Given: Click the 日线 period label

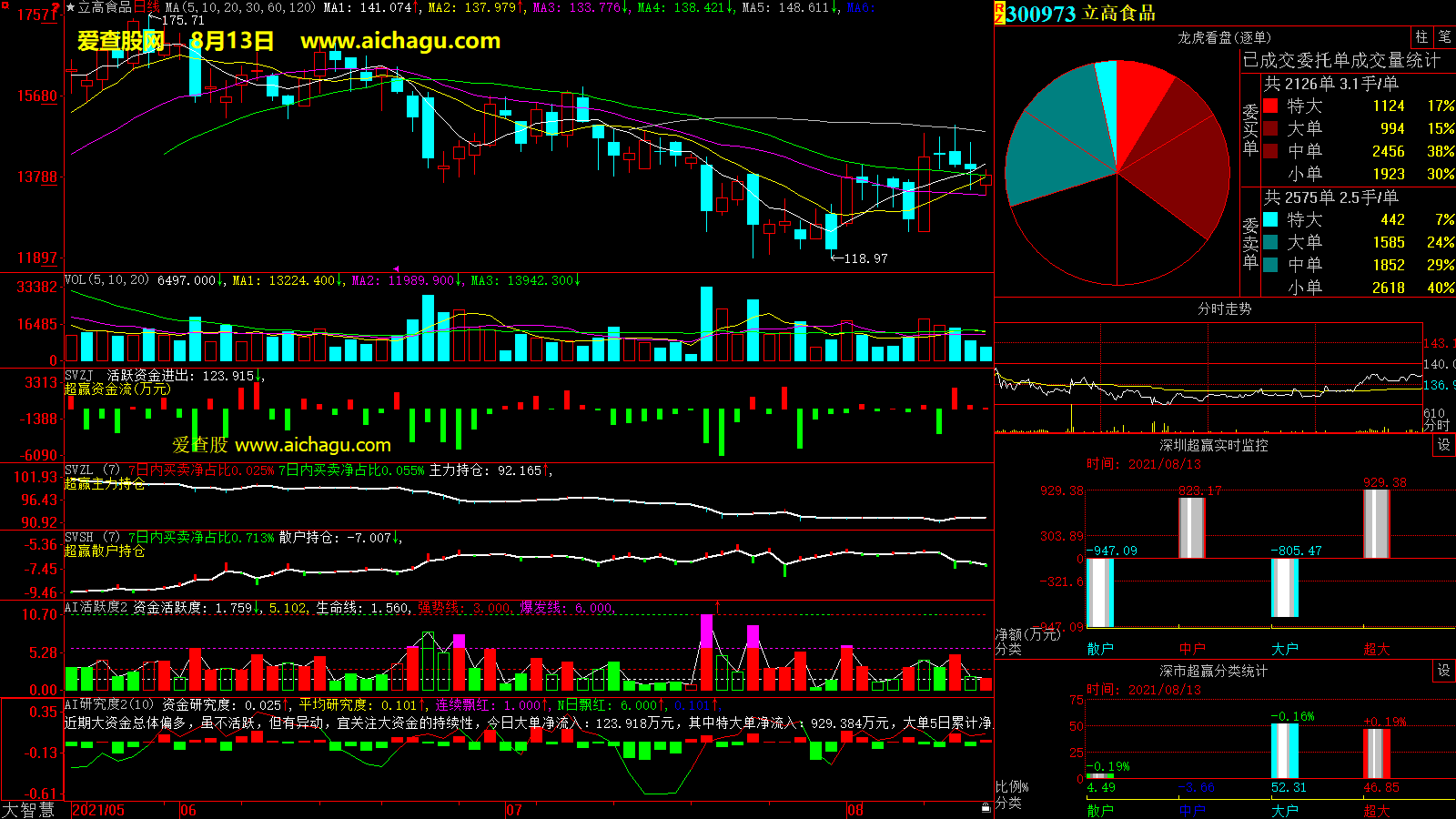Looking at the screenshot, I should coord(147,7).
